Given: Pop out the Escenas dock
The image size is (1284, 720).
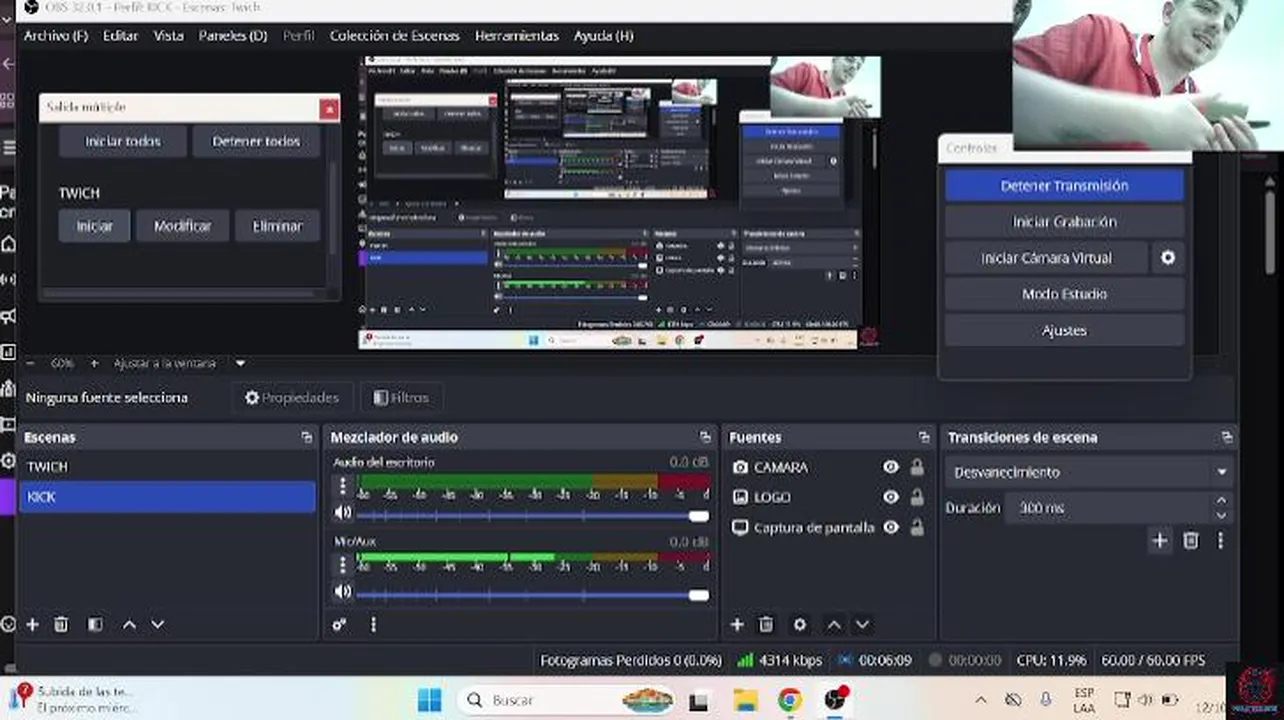Looking at the screenshot, I should coord(306,437).
